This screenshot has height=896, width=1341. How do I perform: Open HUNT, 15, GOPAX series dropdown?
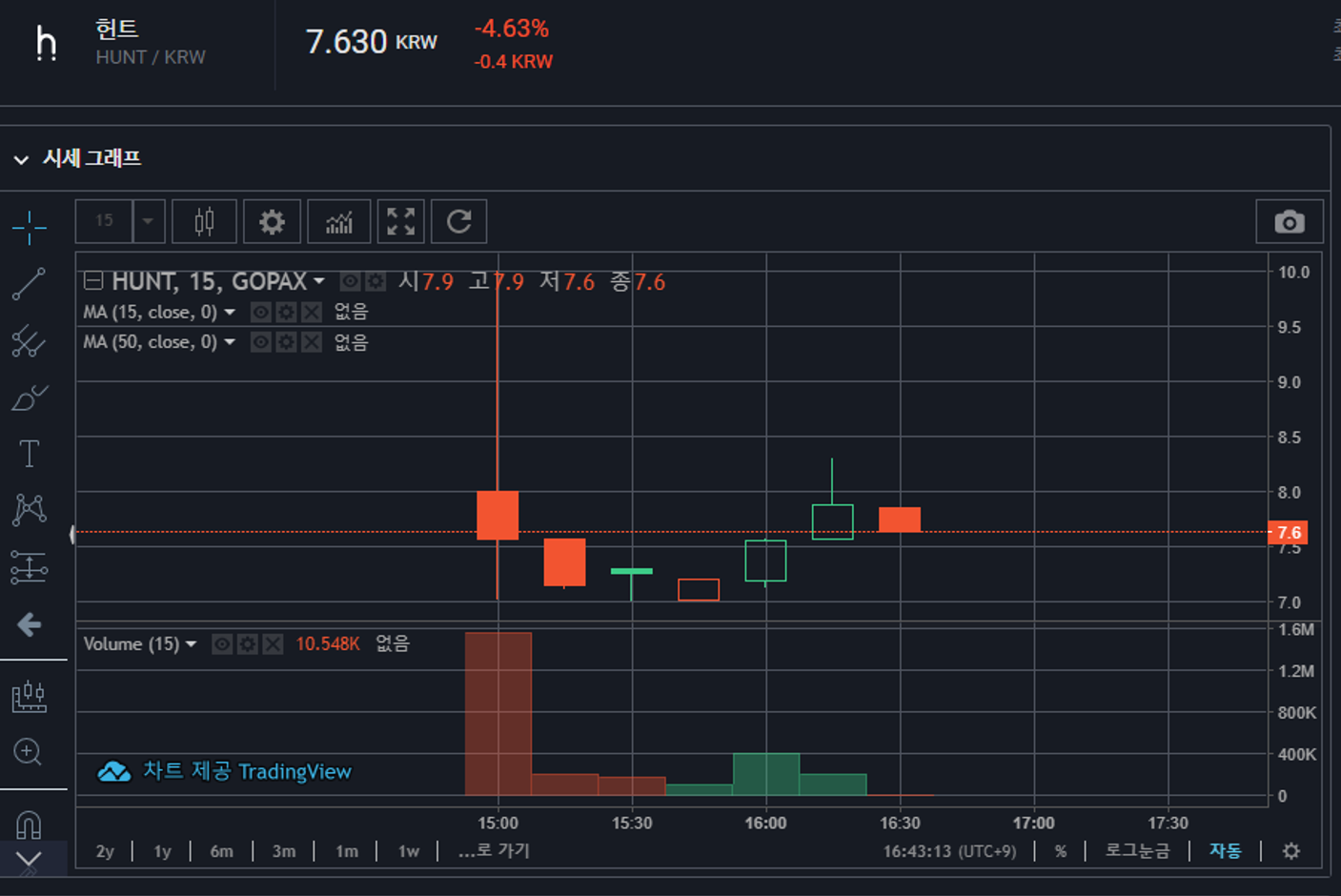[x=319, y=281]
